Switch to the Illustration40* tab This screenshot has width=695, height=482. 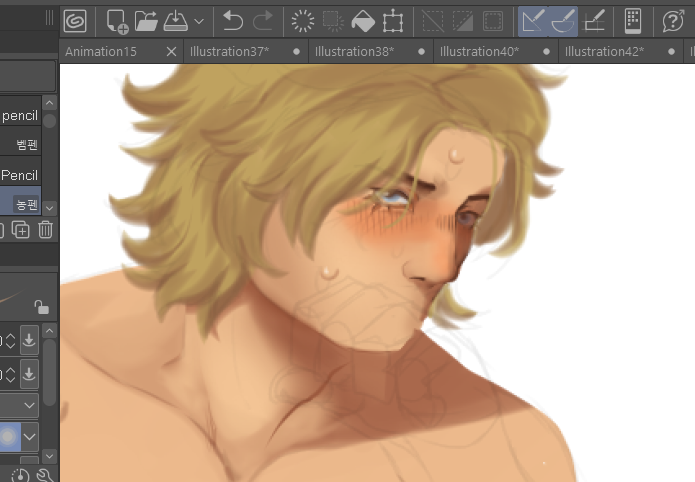click(x=480, y=51)
